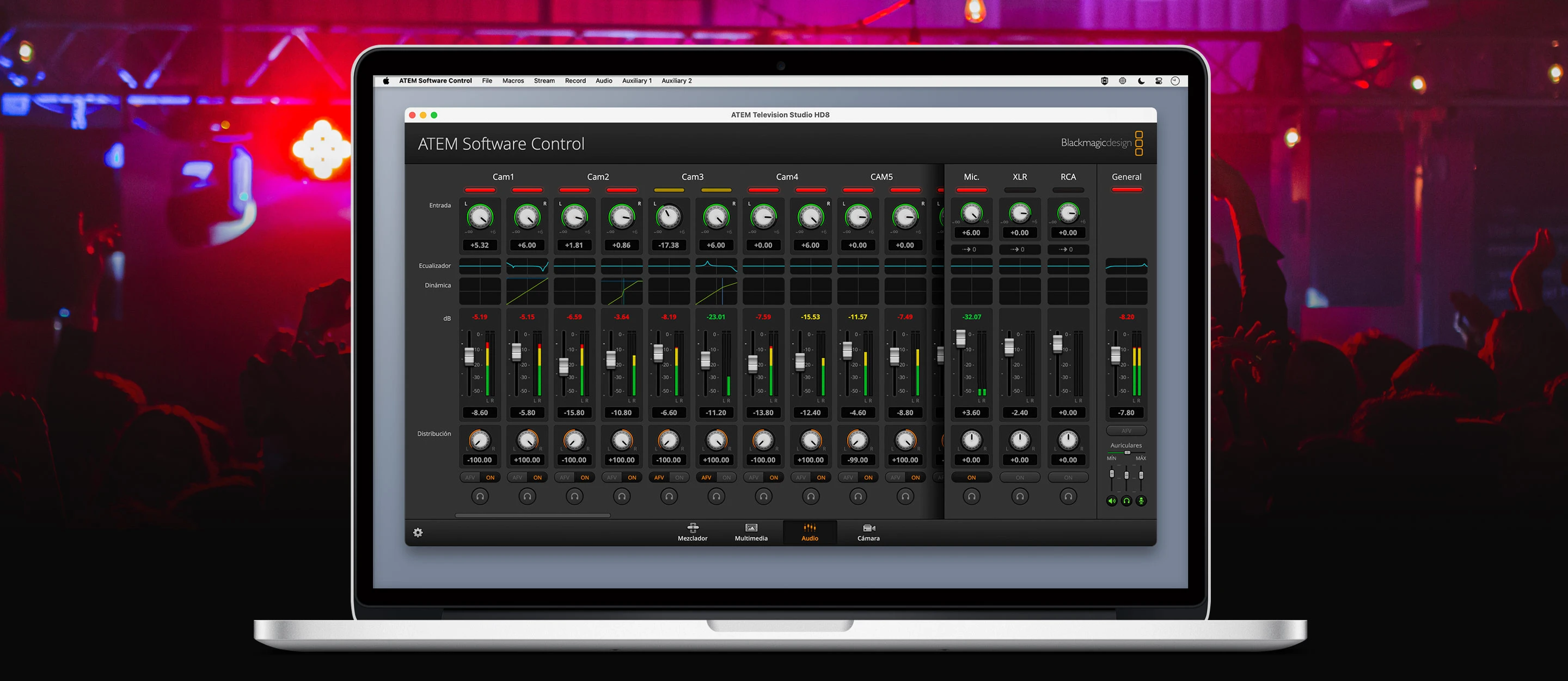Open the Stream menu

[x=544, y=81]
